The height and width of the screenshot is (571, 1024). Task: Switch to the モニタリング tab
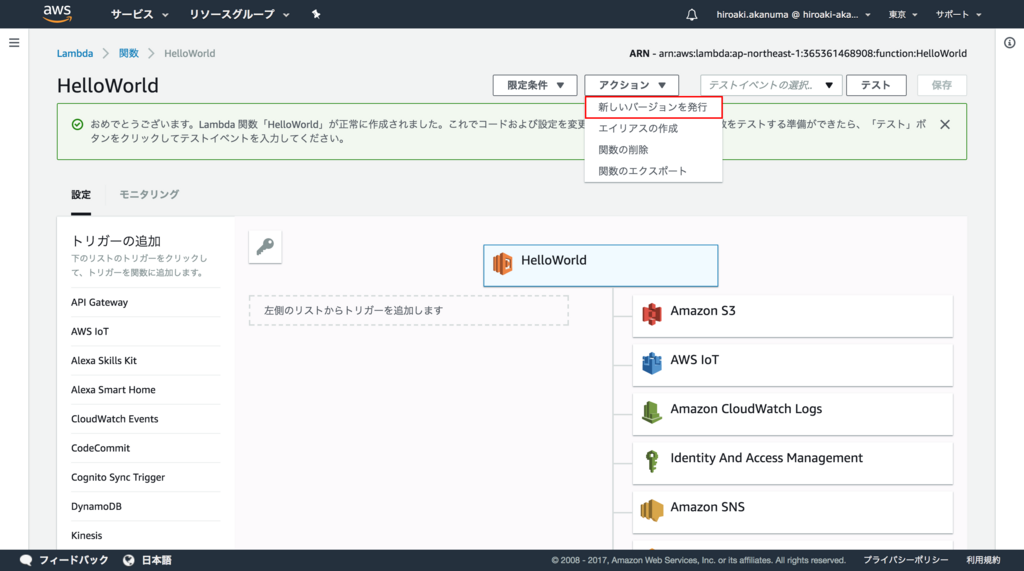149,195
